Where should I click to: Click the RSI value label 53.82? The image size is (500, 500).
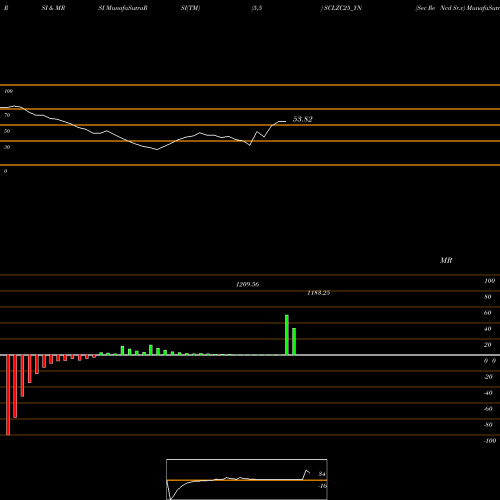(303, 119)
